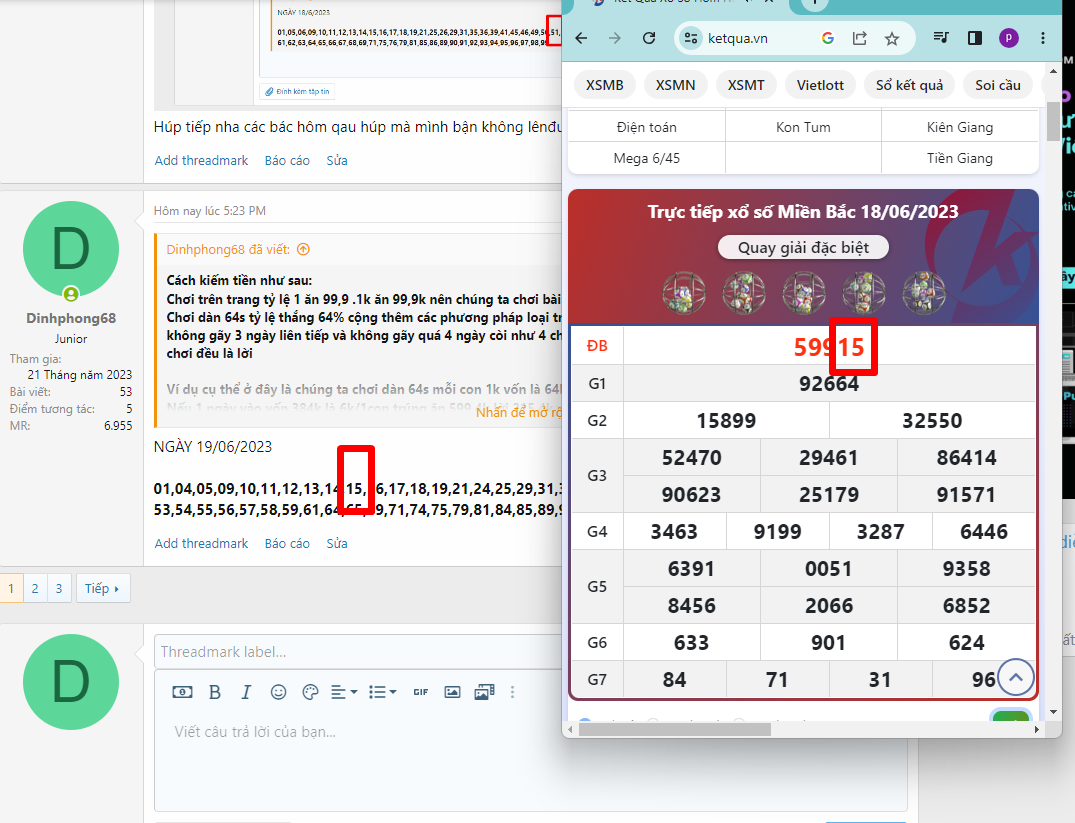Click Dinhphong68 avatar next to the post
Image resolution: width=1075 pixels, height=823 pixels.
pos(71,249)
